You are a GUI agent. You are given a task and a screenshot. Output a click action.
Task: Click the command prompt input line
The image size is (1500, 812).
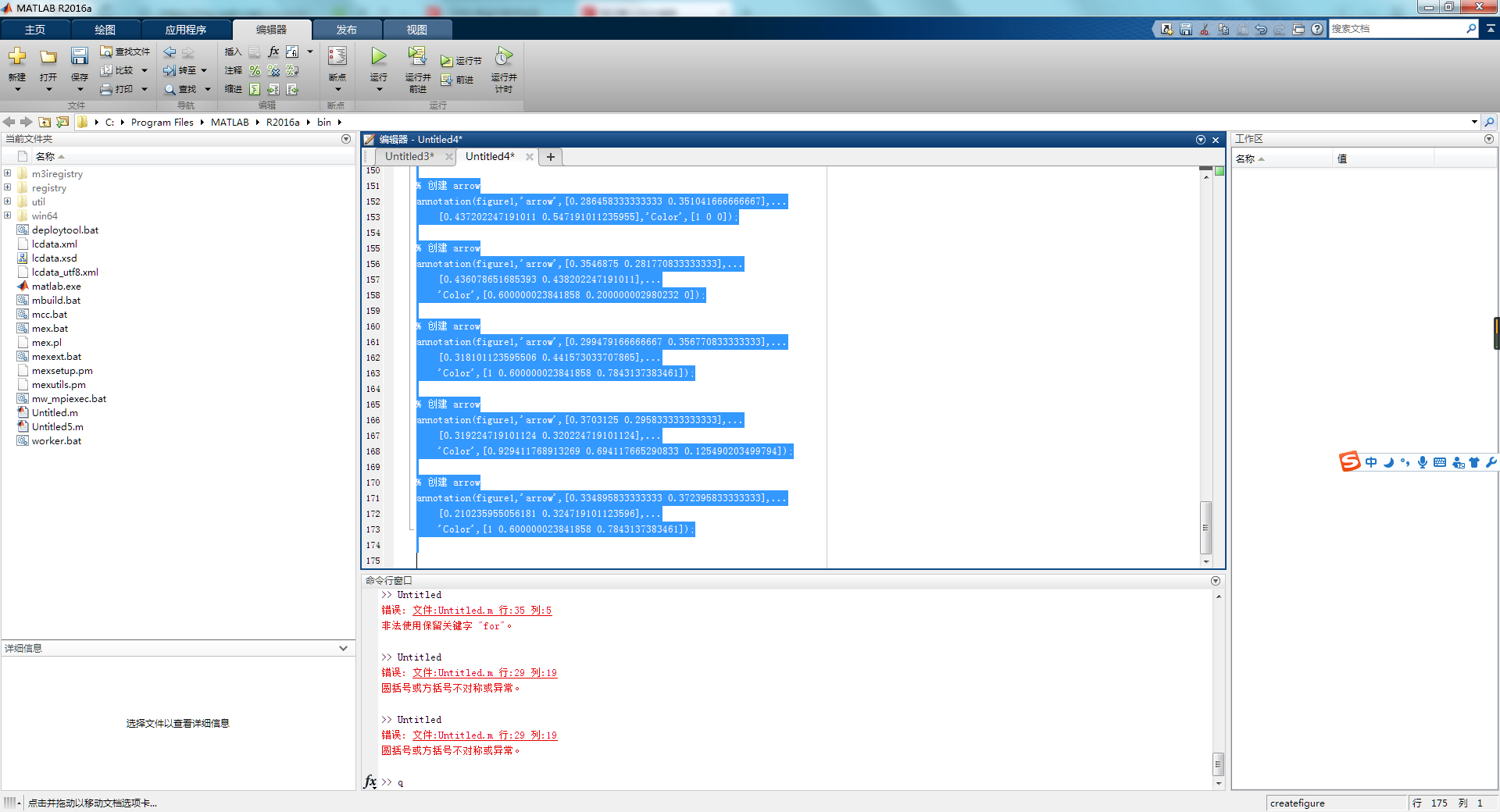pos(797,782)
